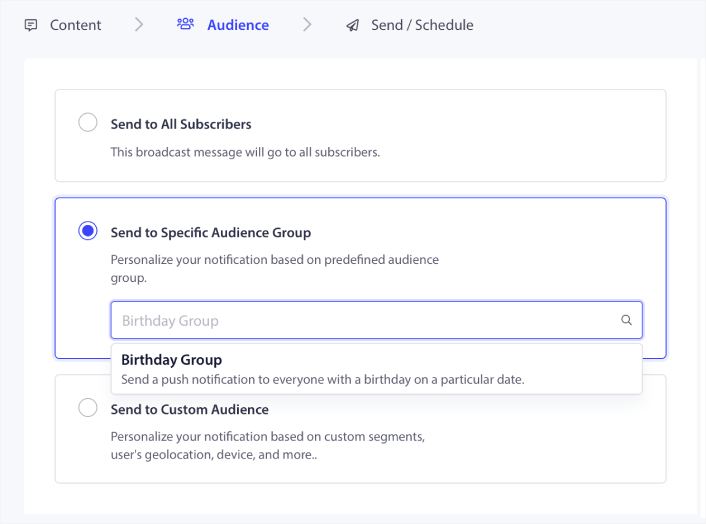Click the magnifier icon in the group search field
Image resolution: width=706 pixels, height=524 pixels.
tap(626, 321)
